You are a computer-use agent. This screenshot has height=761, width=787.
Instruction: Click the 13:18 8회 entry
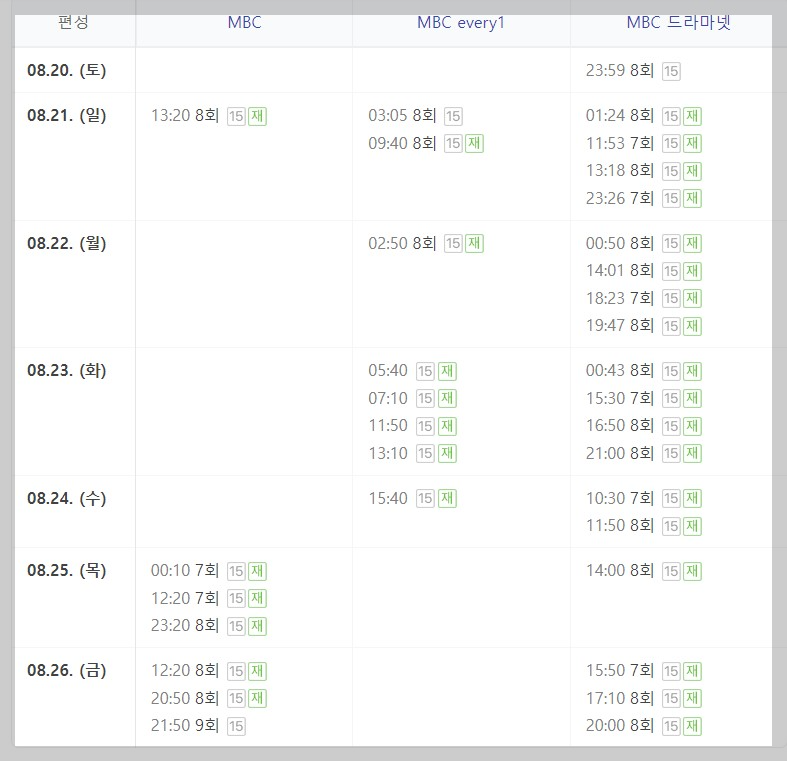[x=620, y=171]
